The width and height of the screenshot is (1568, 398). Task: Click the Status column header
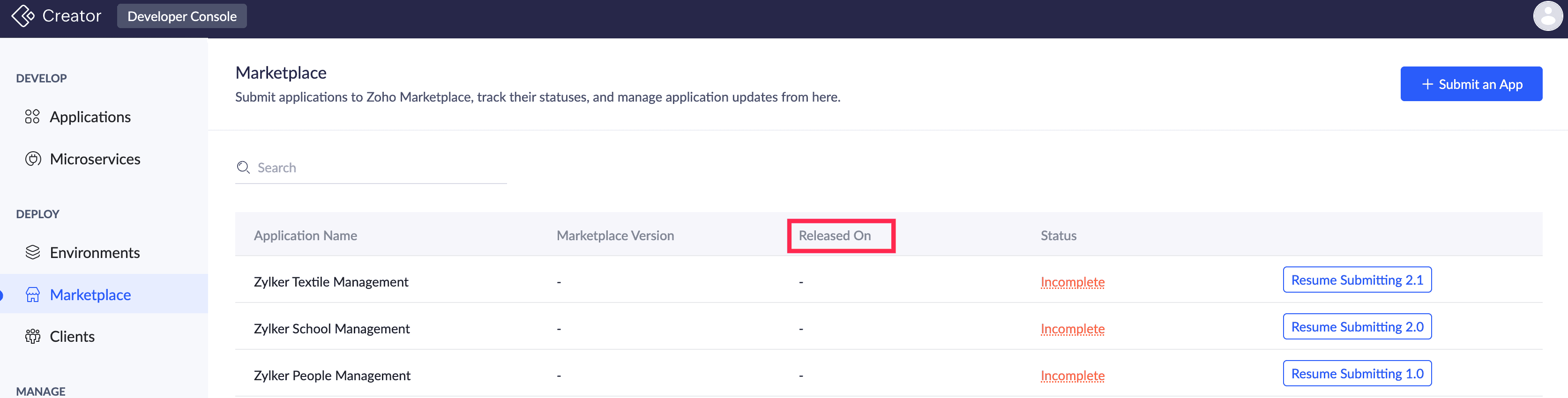click(1059, 236)
